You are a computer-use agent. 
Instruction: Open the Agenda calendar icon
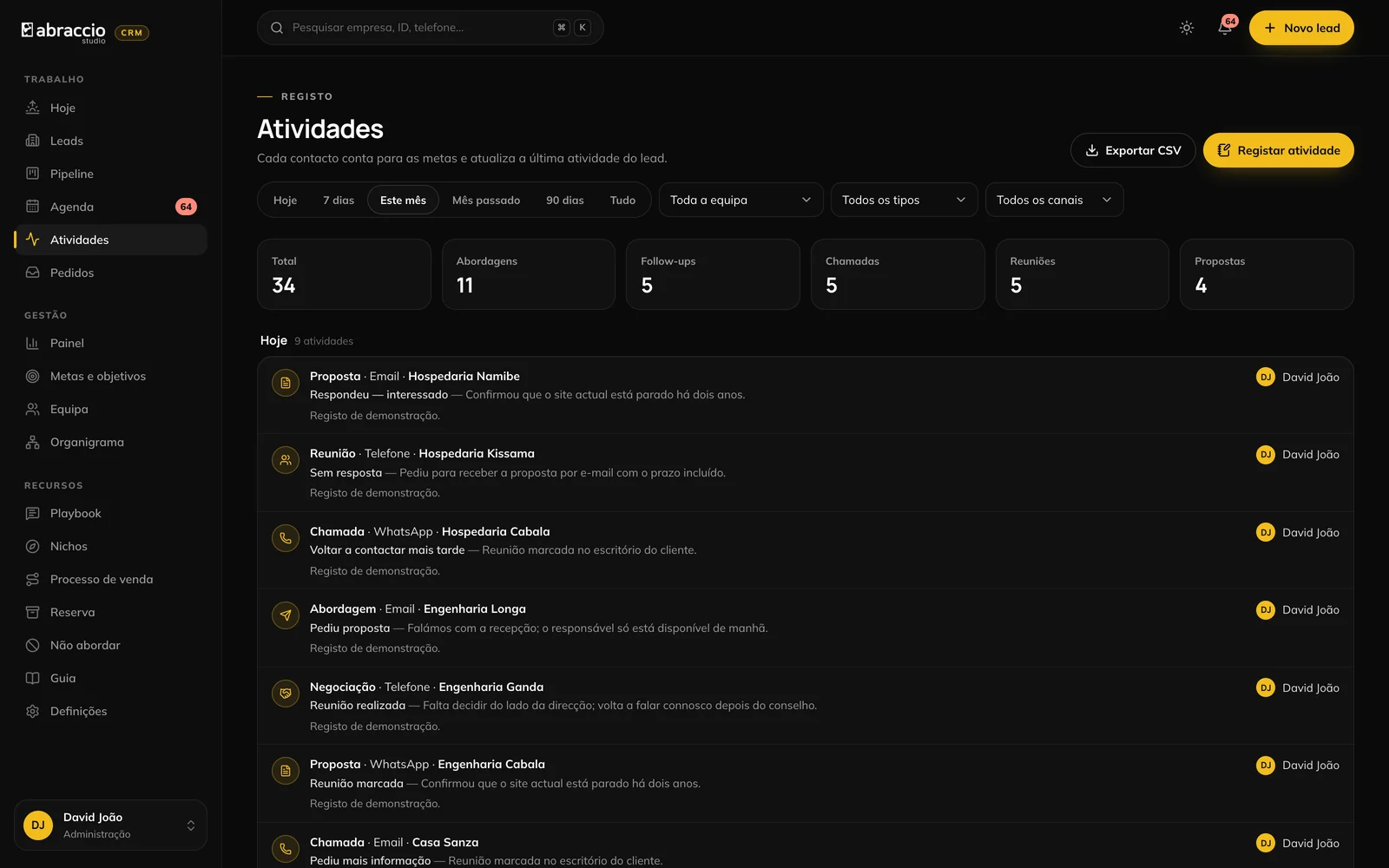(33, 207)
